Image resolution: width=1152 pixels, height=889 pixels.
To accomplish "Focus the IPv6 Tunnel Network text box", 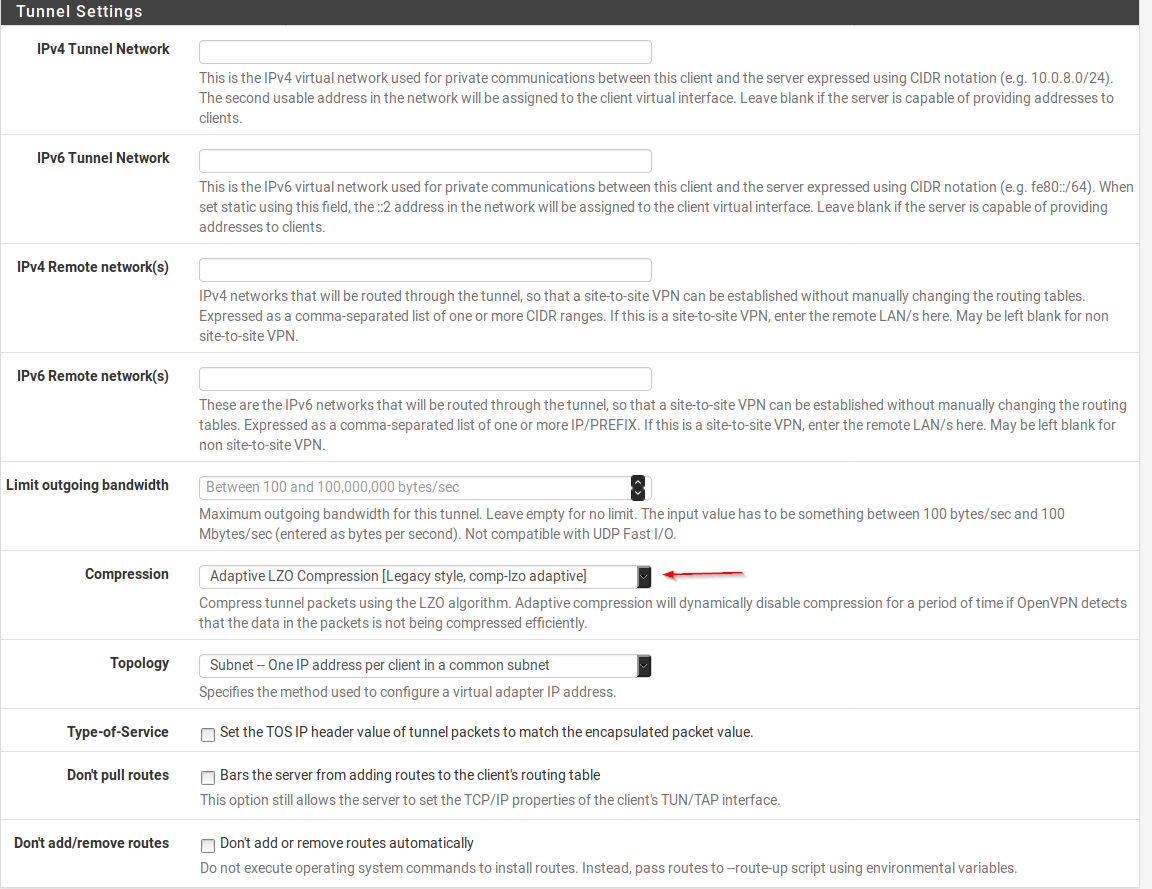I will point(425,161).
